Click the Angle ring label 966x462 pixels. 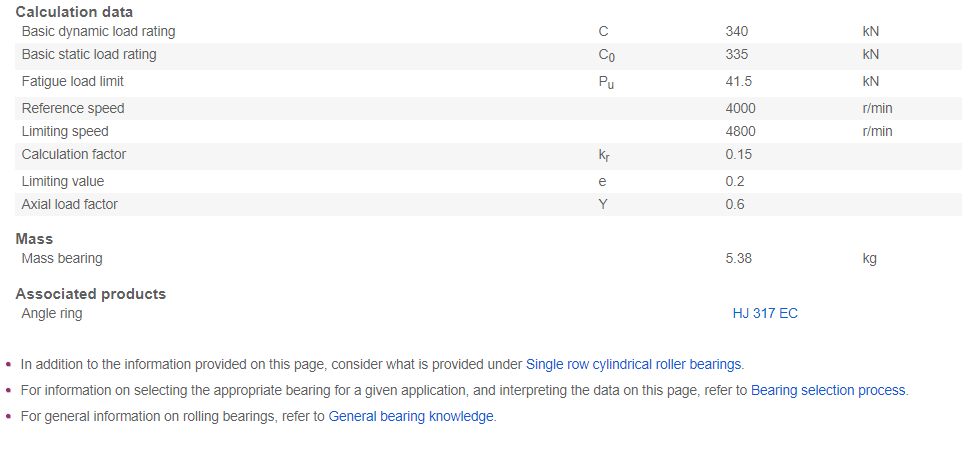coord(52,314)
